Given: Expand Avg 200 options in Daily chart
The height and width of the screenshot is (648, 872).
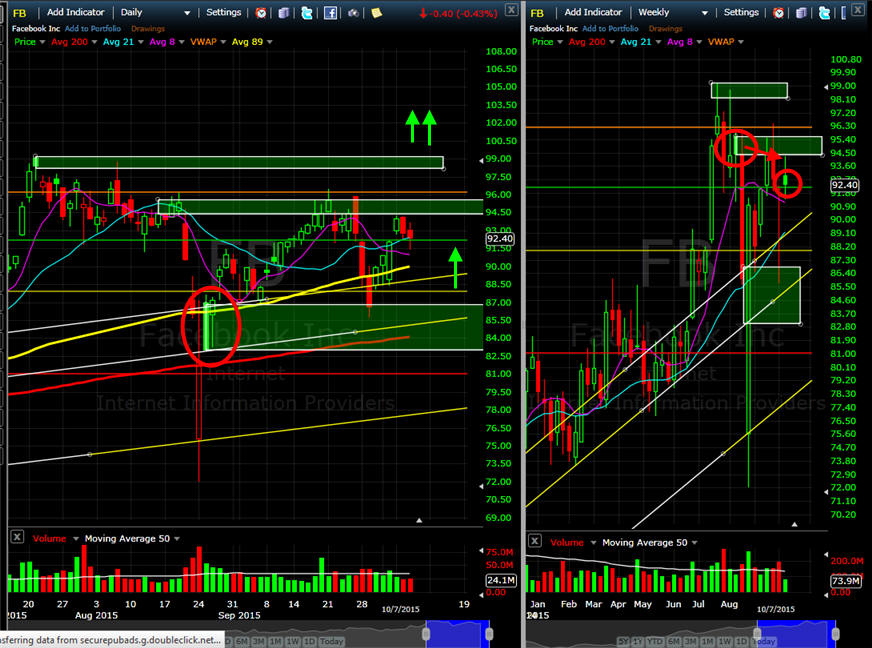Looking at the screenshot, I should point(94,42).
